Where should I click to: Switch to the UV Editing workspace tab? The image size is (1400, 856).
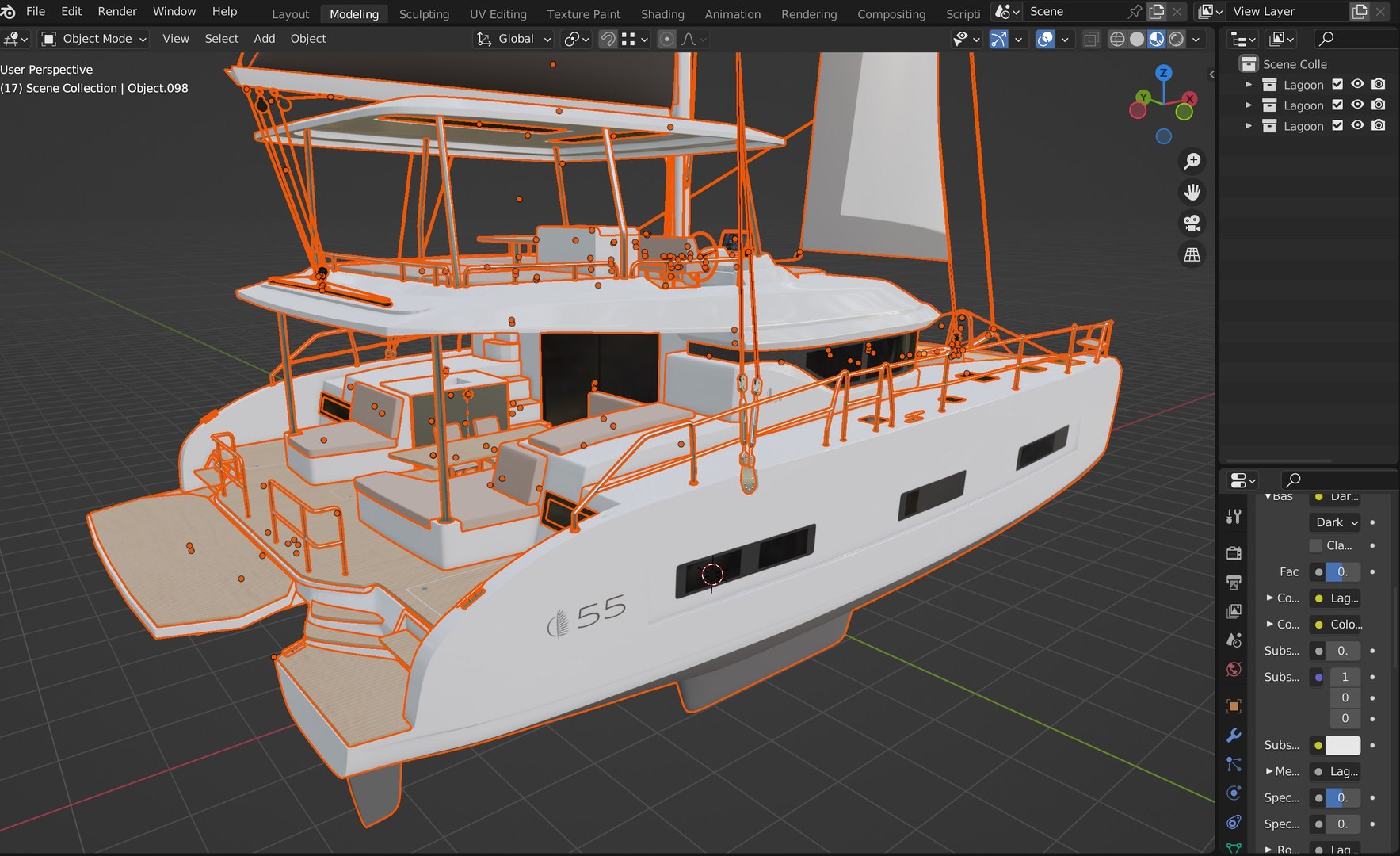[498, 14]
